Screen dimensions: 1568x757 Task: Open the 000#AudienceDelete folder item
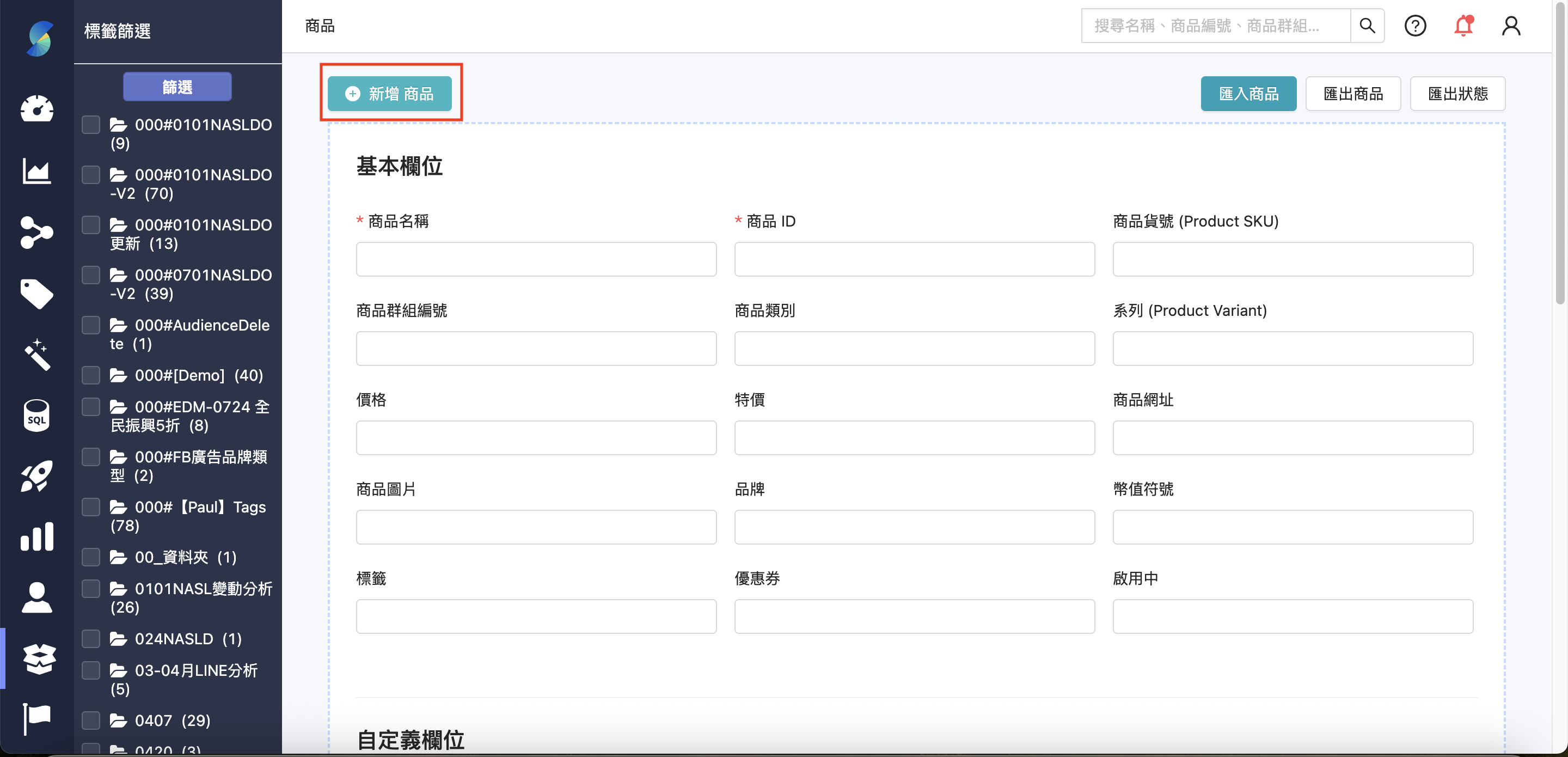point(189,334)
